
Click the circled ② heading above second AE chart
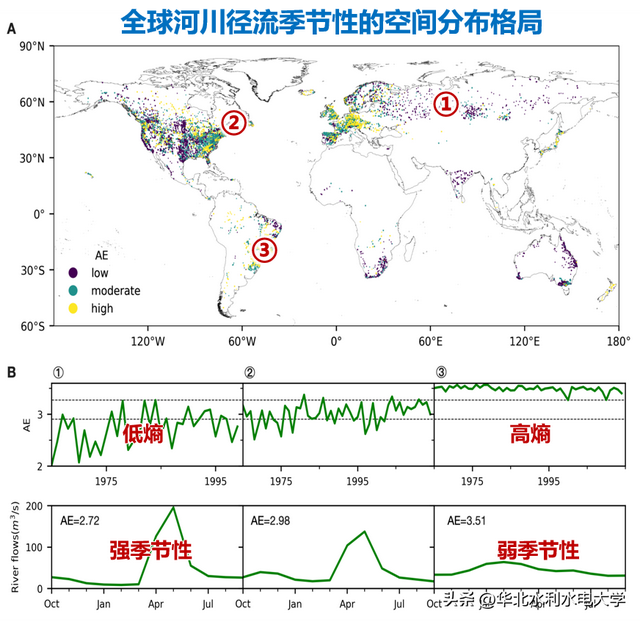250,373
